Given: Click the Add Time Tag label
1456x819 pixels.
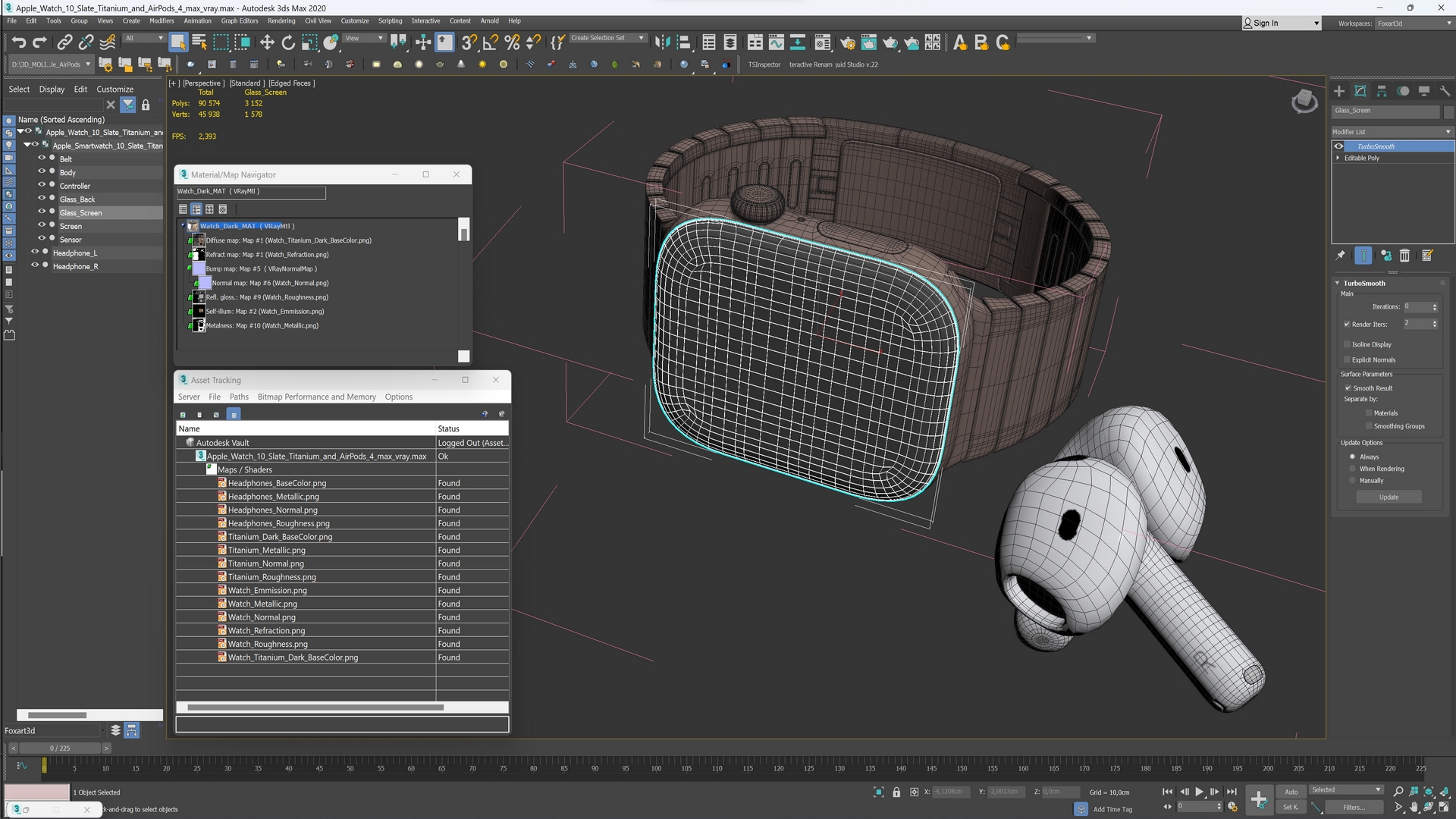Looking at the screenshot, I should tap(1112, 809).
